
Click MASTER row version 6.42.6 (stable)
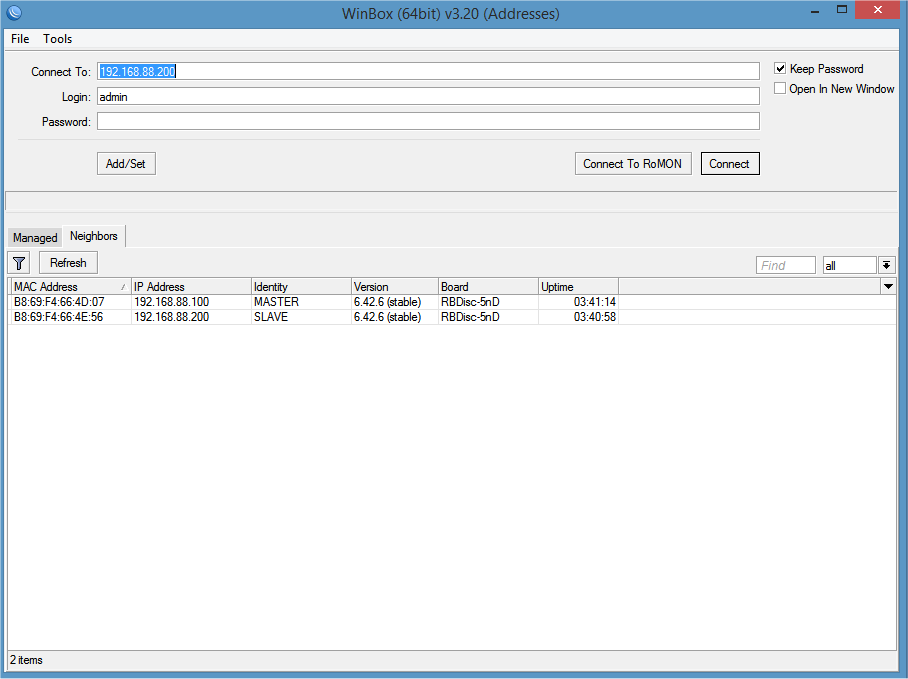click(387, 302)
